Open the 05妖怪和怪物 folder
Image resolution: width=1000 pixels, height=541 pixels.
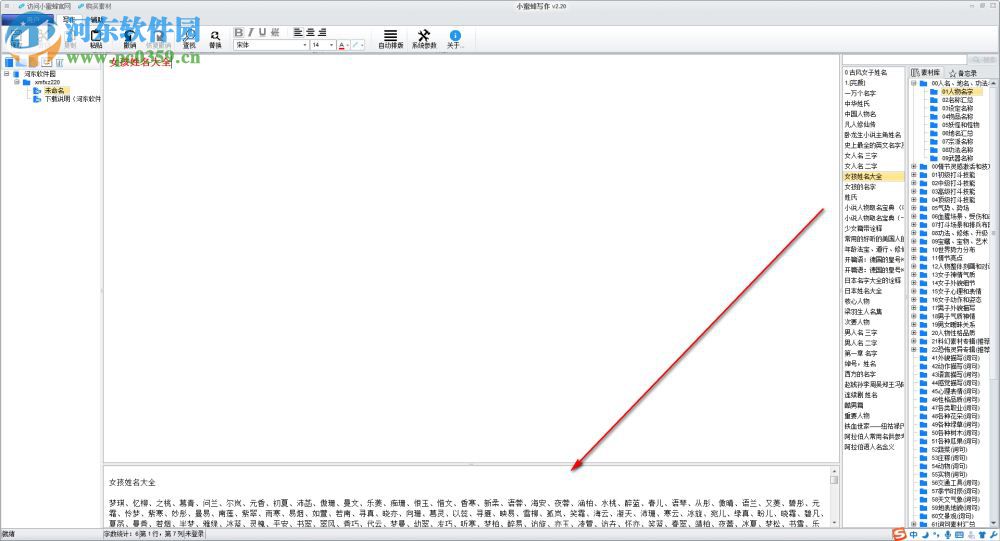(x=960, y=125)
